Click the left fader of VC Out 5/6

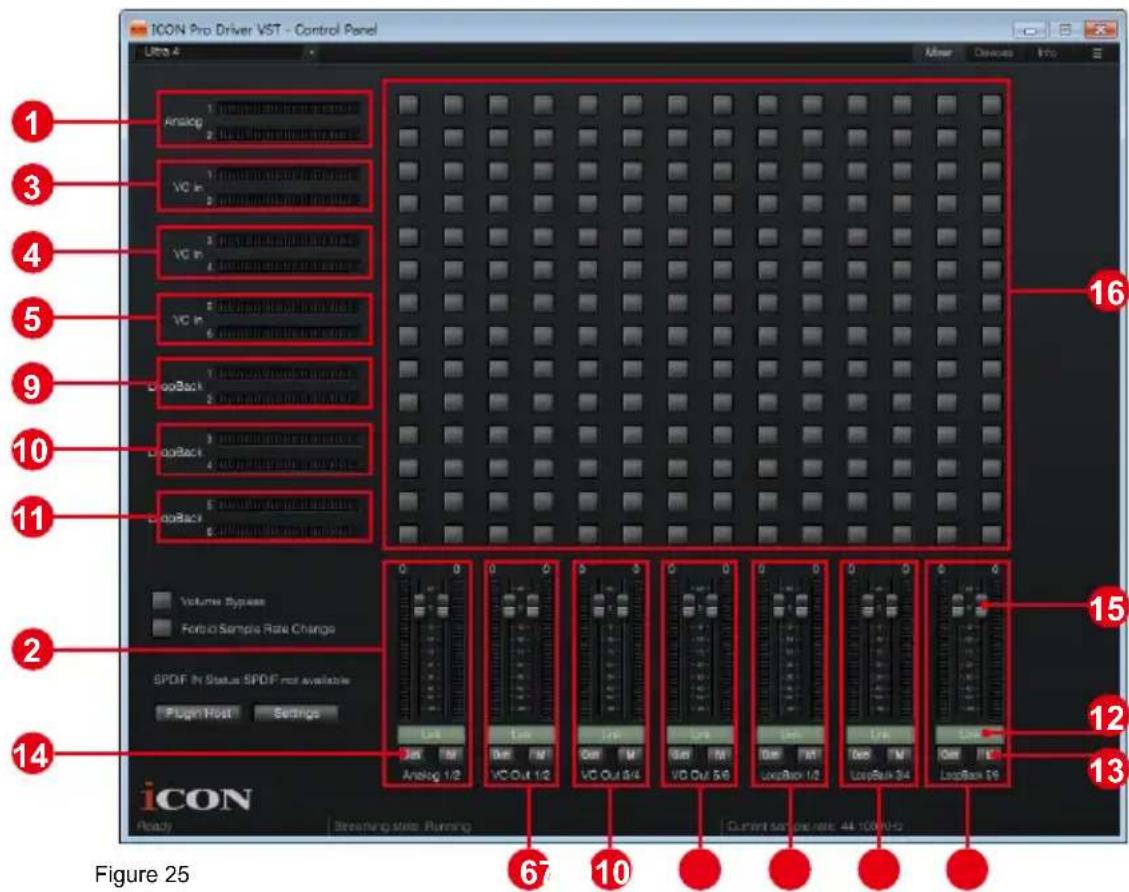click(688, 605)
